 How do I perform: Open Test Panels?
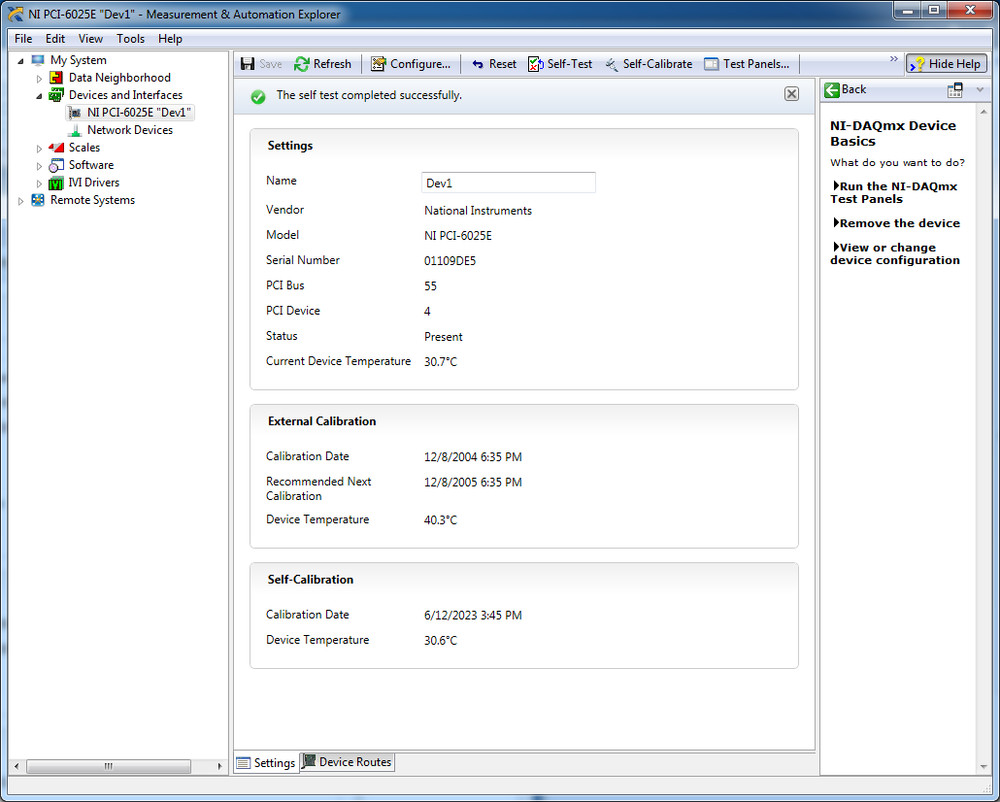[x=747, y=64]
